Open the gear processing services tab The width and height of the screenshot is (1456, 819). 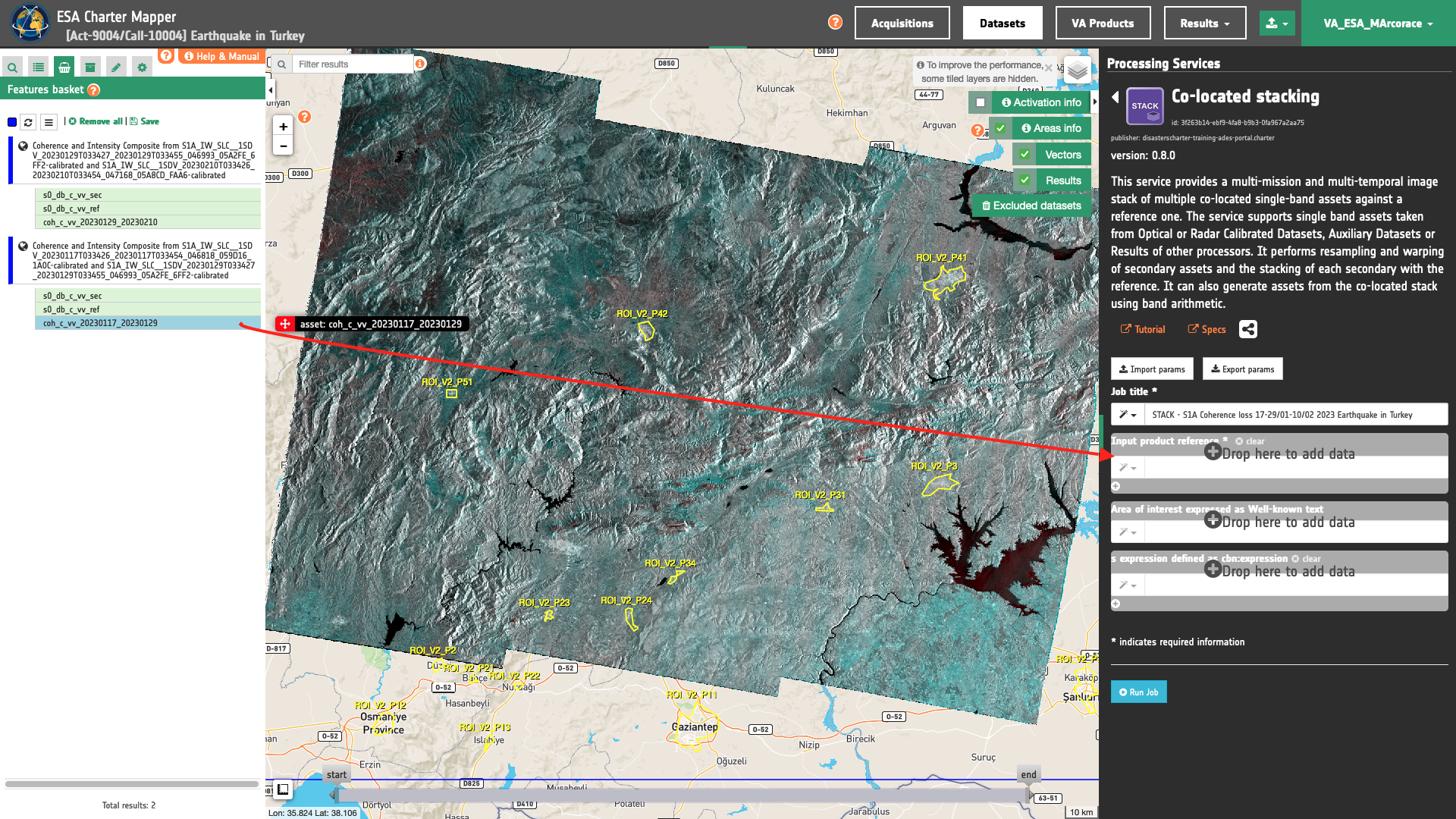[142, 67]
